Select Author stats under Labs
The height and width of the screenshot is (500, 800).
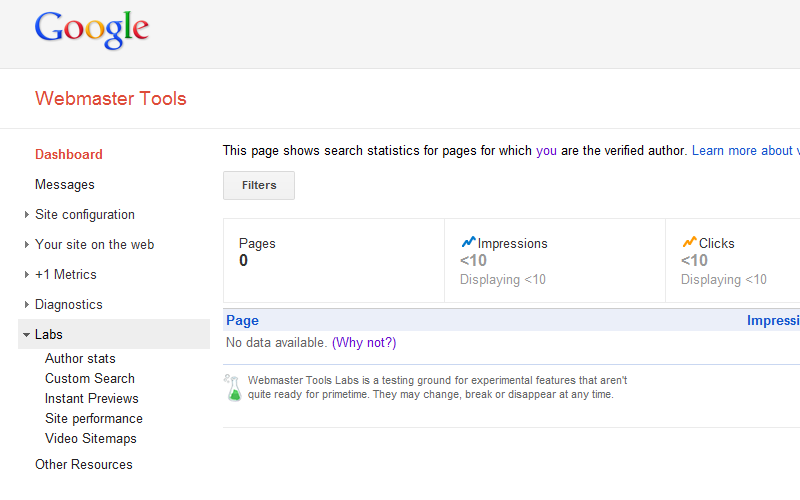pos(80,359)
